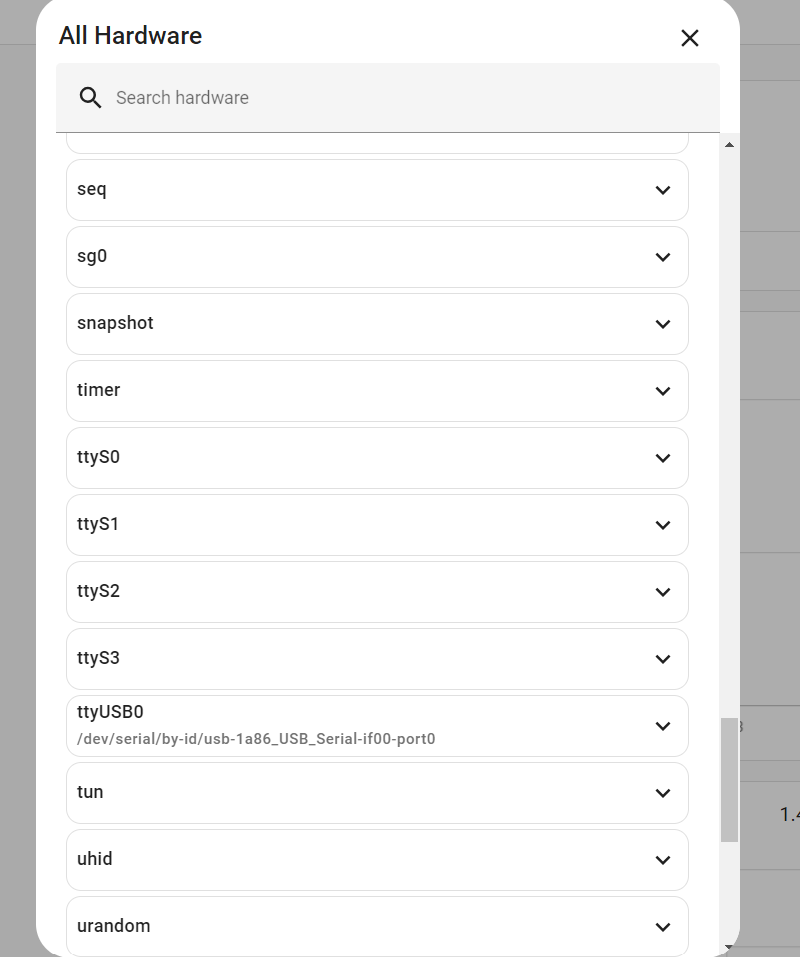Click the scrollbar up arrow
Screen dimensions: 800x957
pyautogui.click(x=729, y=145)
